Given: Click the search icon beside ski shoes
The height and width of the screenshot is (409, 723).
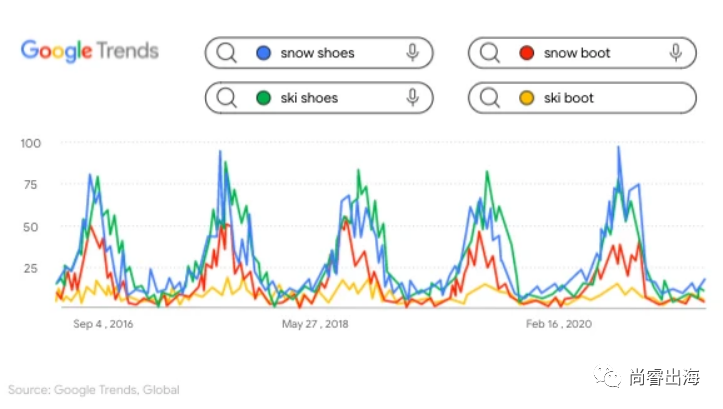Looking at the screenshot, I should tap(227, 98).
